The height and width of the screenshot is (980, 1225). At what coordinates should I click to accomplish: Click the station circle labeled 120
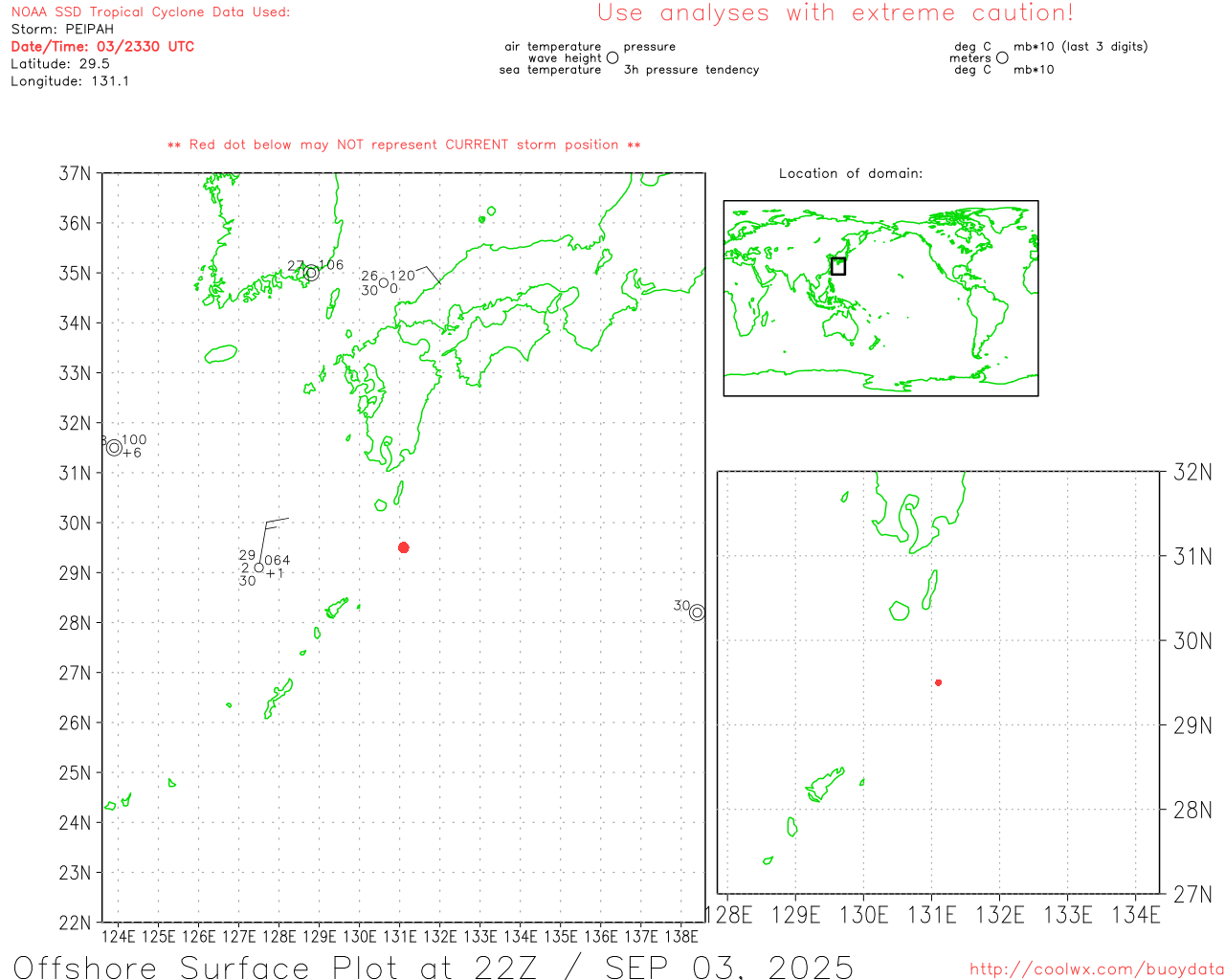[x=384, y=282]
